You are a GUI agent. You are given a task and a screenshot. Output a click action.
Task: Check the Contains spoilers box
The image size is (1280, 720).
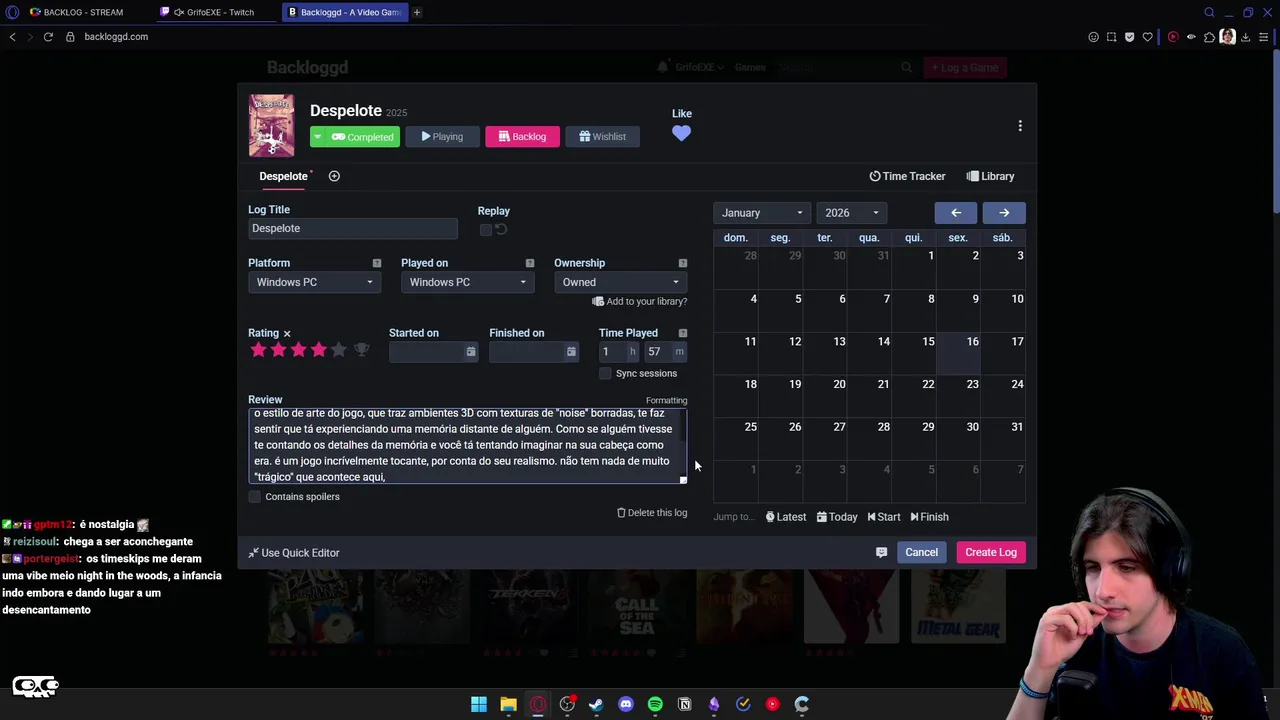255,497
